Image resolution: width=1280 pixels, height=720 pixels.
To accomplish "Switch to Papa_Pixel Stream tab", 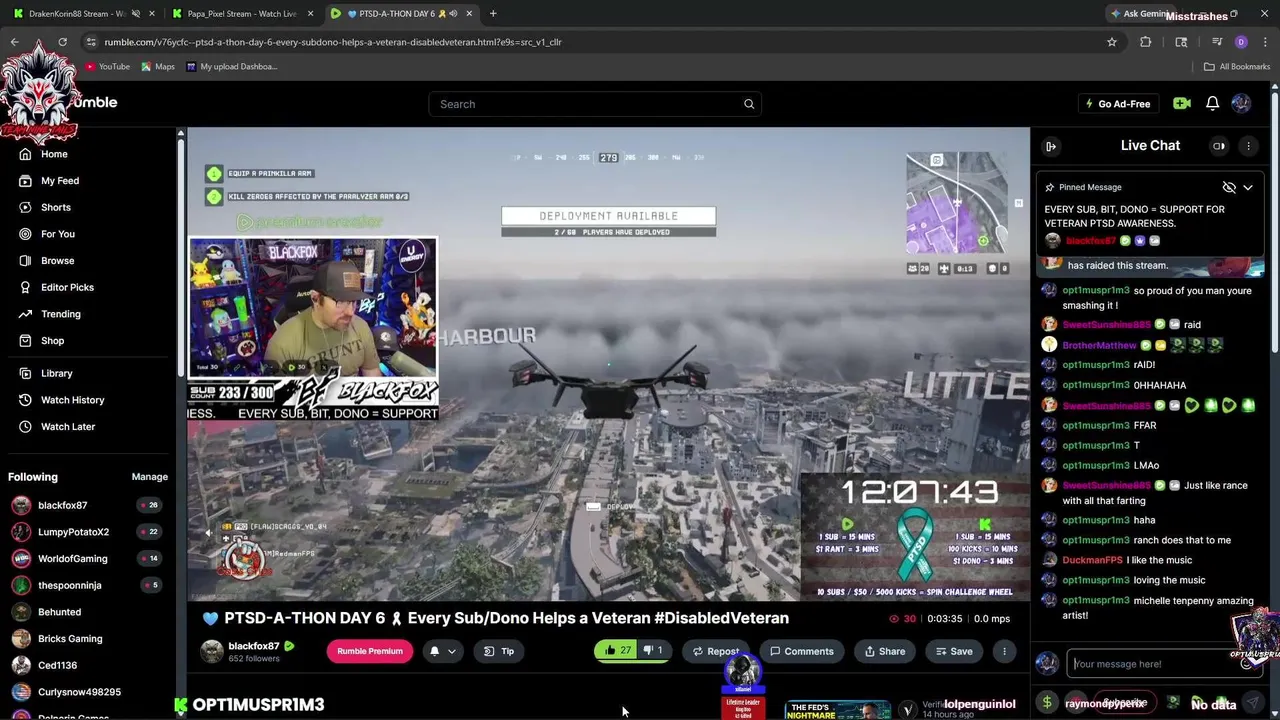I will pos(240,14).
